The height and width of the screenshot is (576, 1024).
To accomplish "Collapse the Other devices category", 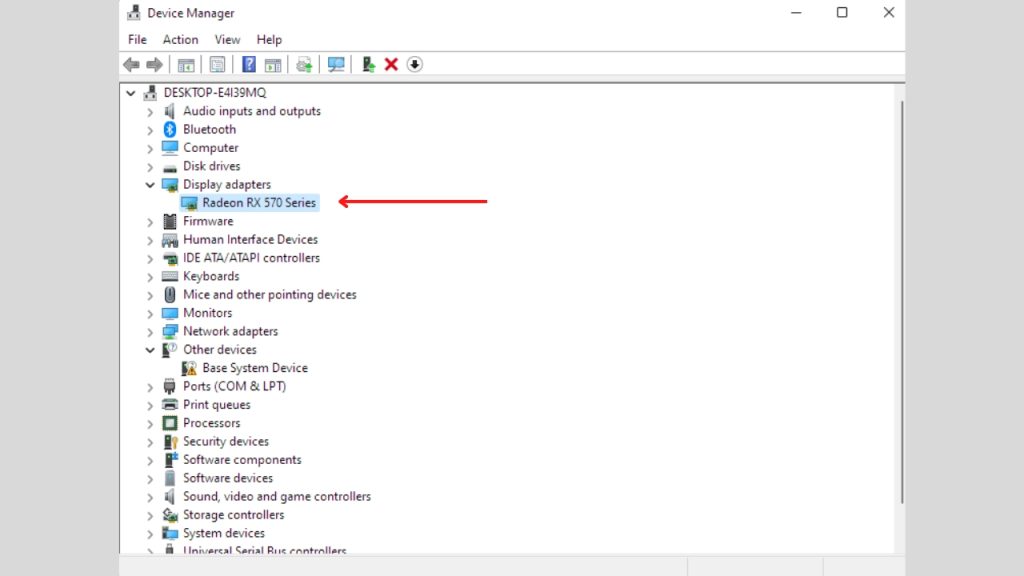I will 150,350.
